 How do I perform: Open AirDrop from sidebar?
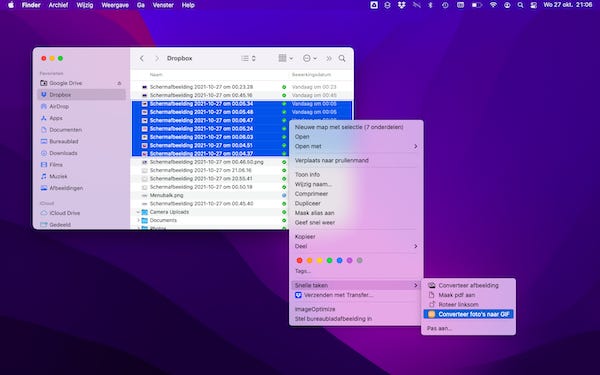59,106
